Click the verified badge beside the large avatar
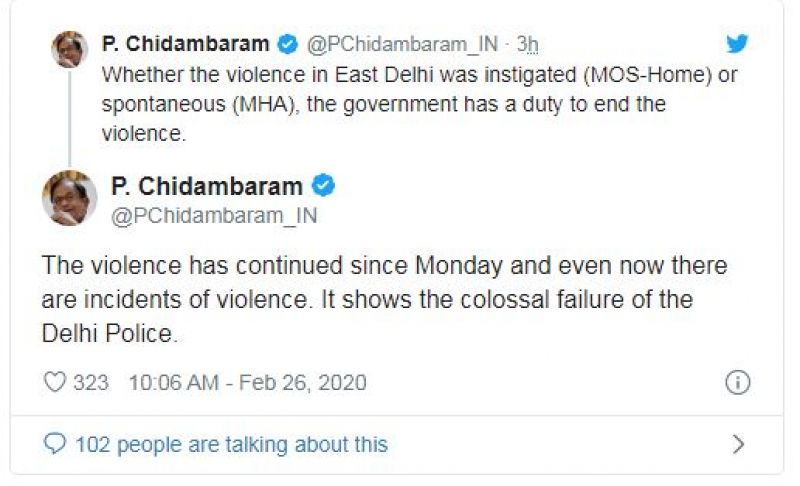This screenshot has height=486, width=800. pyautogui.click(x=323, y=186)
